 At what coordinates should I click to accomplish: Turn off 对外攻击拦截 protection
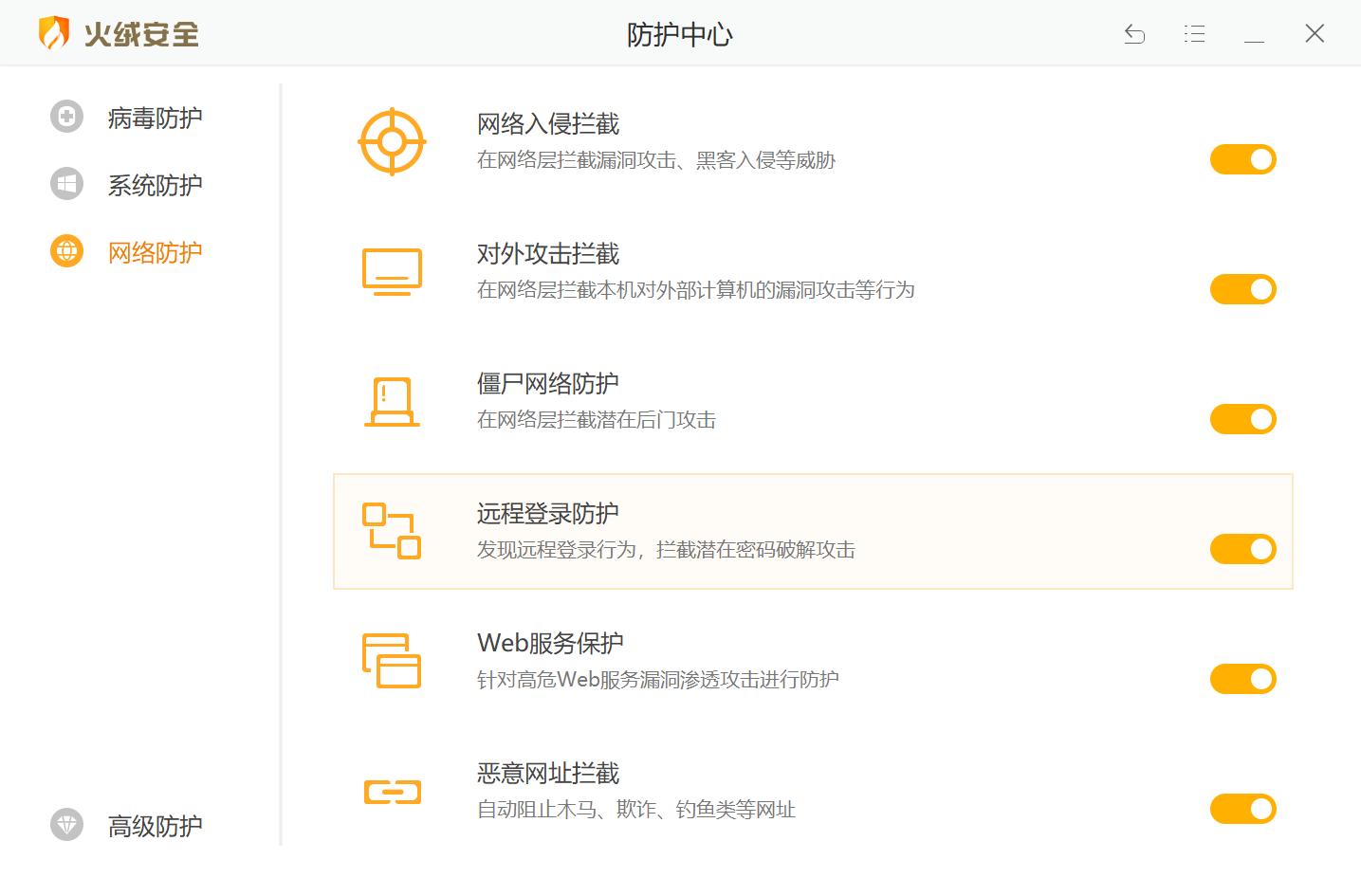[x=1242, y=289]
